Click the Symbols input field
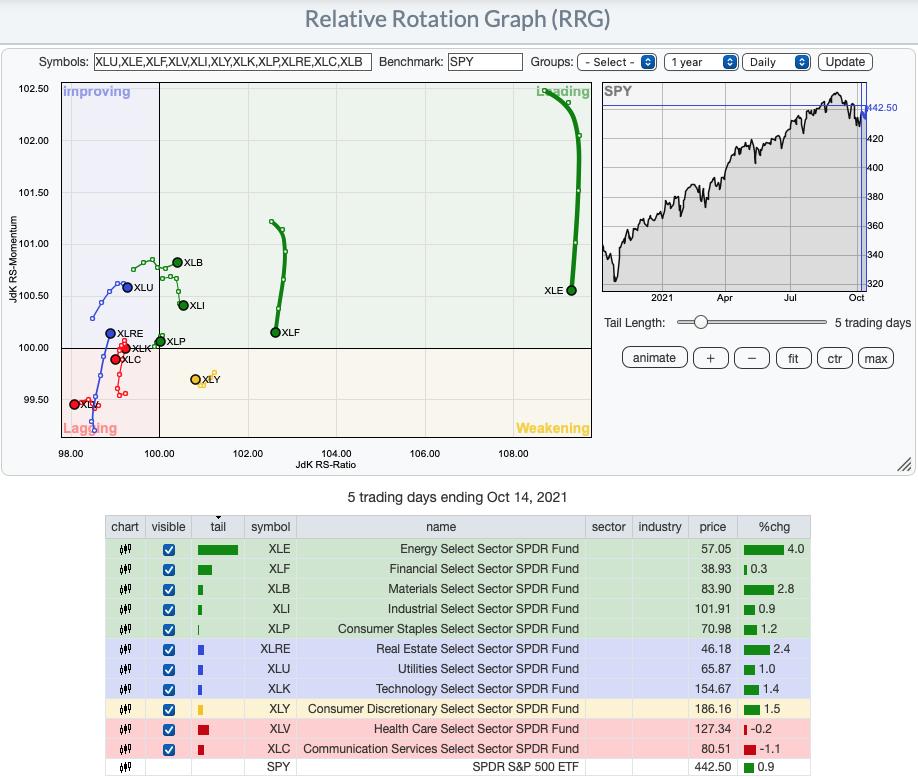Image resolution: width=918 pixels, height=778 pixels. [232, 62]
